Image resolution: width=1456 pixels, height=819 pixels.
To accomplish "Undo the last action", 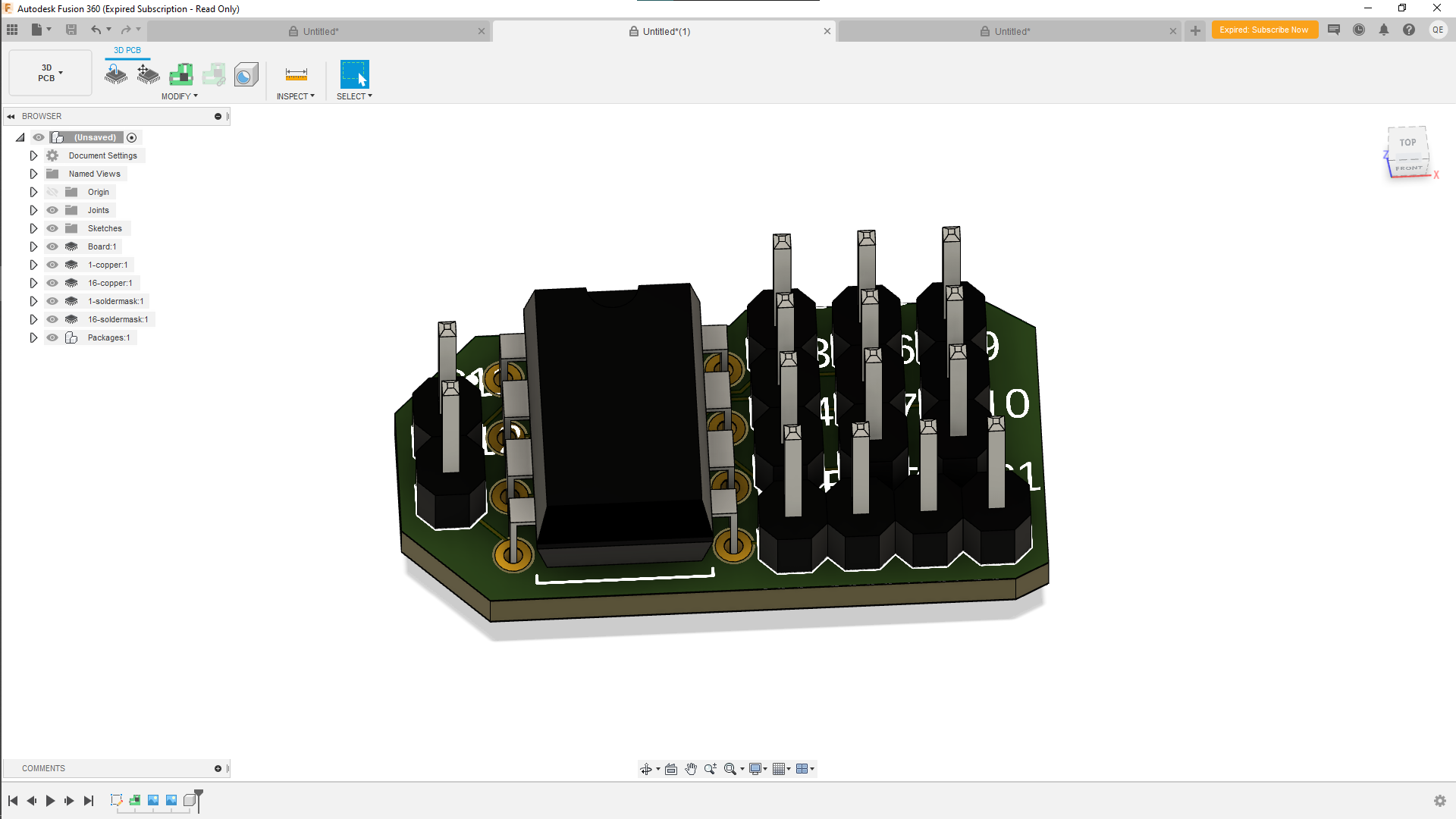I will pyautogui.click(x=96, y=30).
